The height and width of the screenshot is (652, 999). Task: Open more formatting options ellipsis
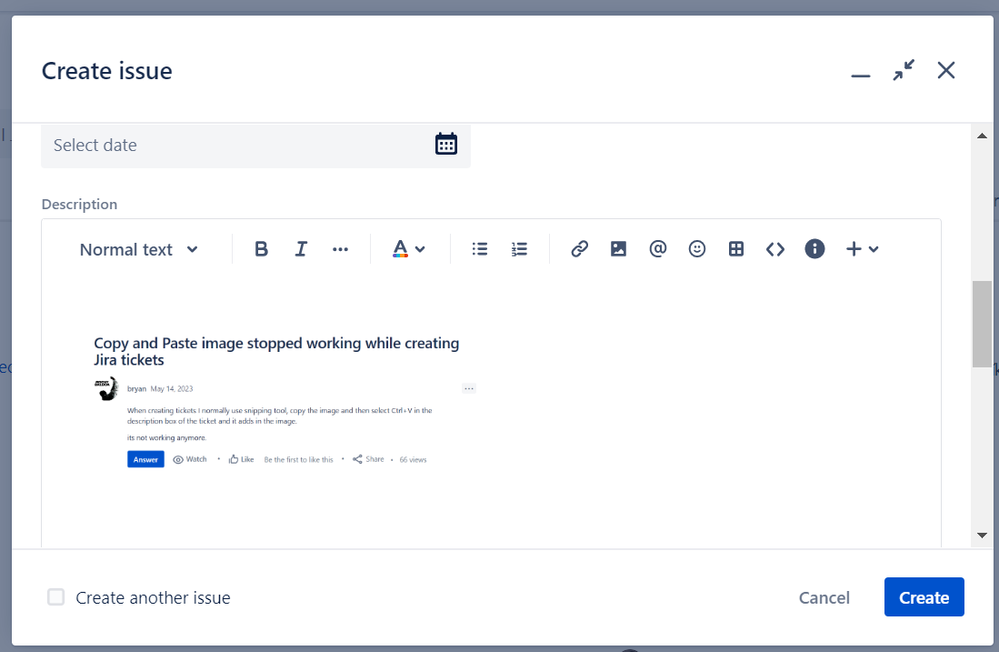340,249
